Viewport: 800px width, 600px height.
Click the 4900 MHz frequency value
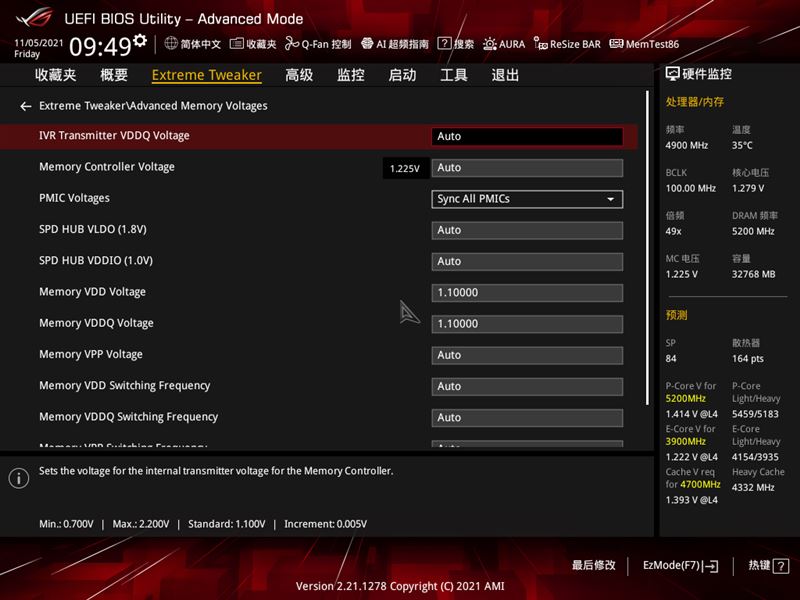(x=686, y=145)
